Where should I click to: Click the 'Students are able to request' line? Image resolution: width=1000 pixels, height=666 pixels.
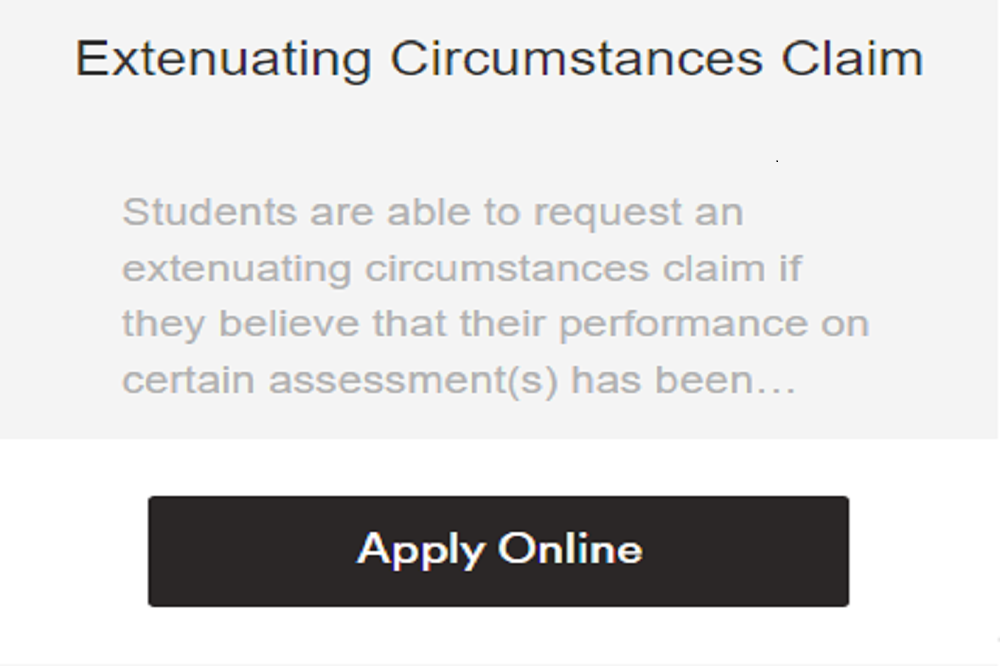pyautogui.click(x=432, y=213)
